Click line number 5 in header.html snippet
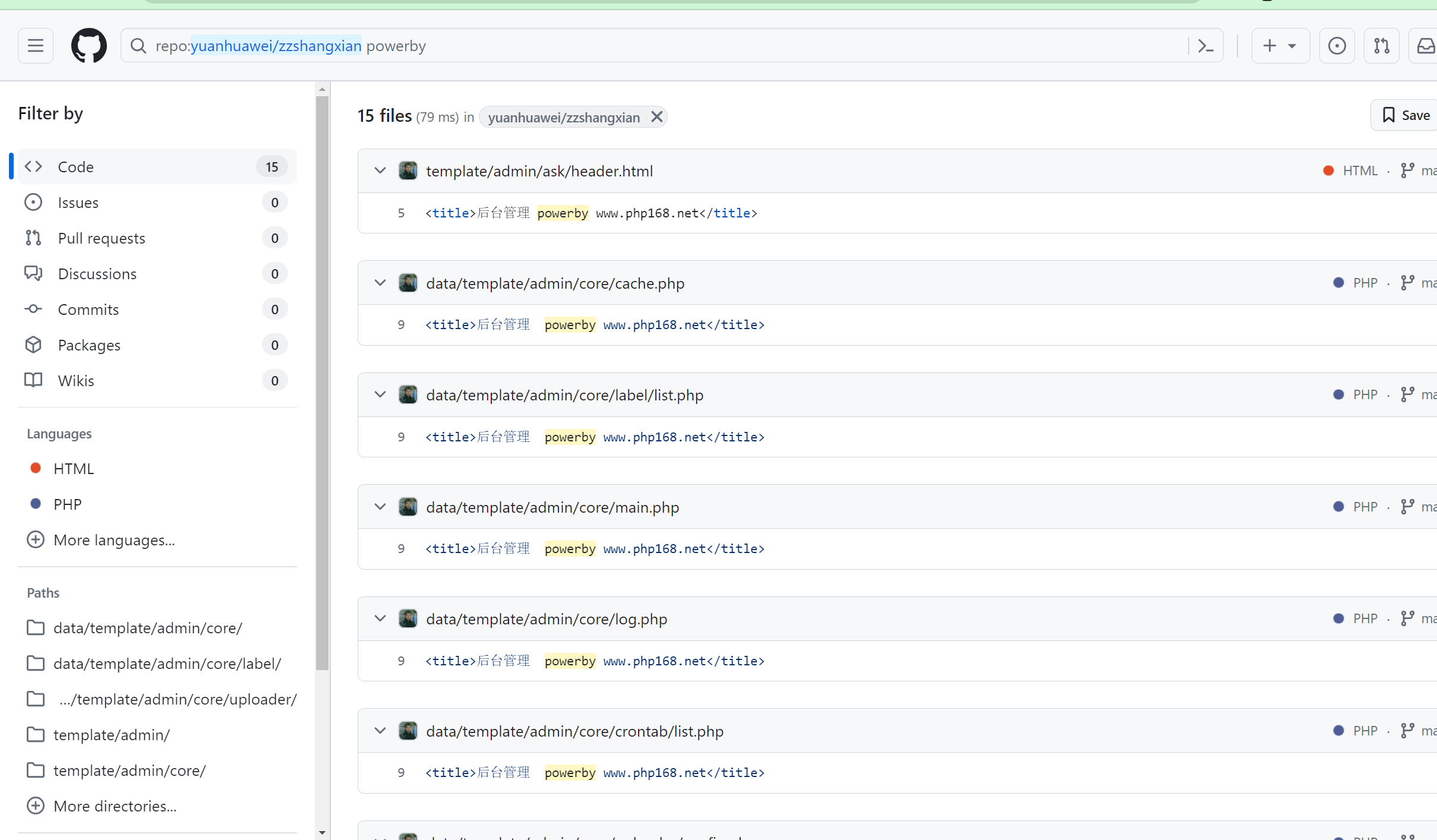 (402, 213)
